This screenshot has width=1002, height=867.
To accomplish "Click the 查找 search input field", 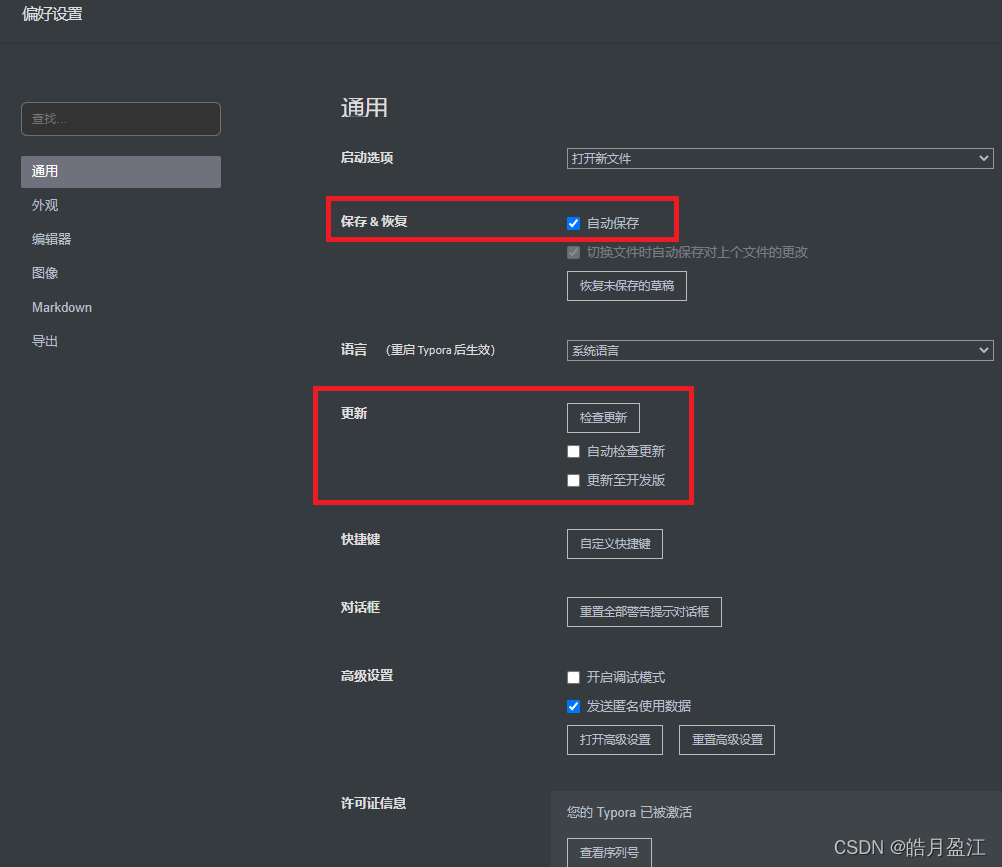I will tap(121, 119).
